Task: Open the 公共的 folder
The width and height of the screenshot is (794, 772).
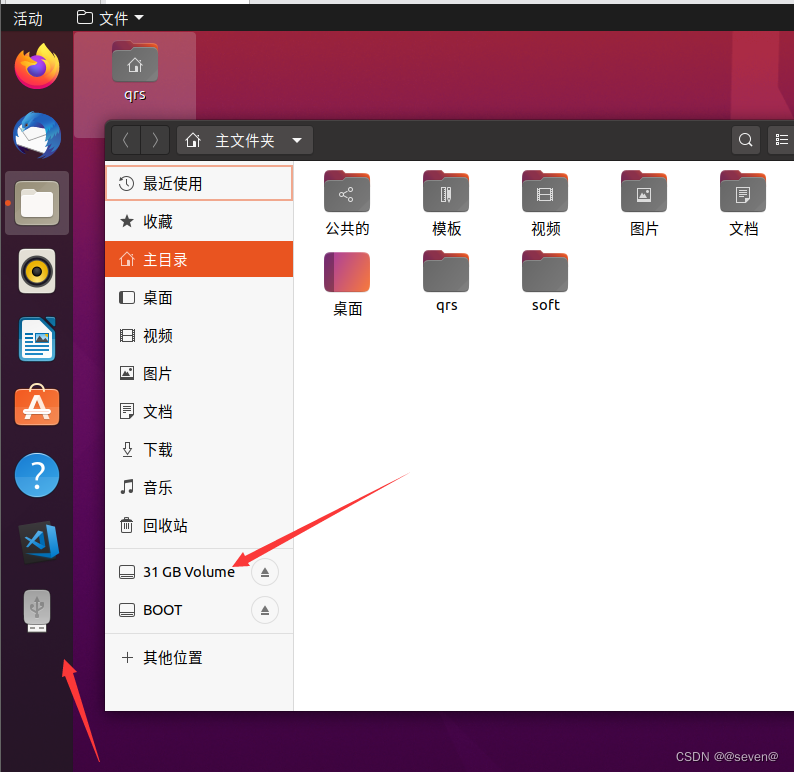Action: pyautogui.click(x=347, y=204)
